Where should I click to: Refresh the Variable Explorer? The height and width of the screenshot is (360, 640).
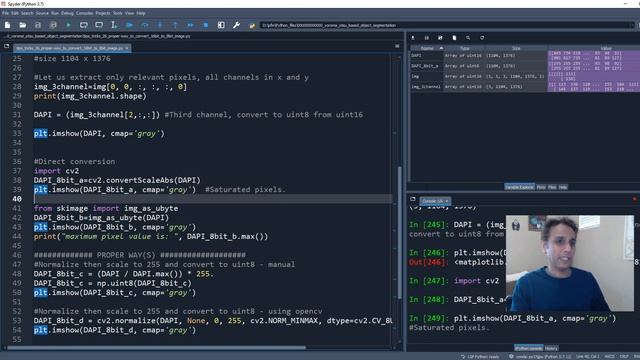[x=482, y=38]
